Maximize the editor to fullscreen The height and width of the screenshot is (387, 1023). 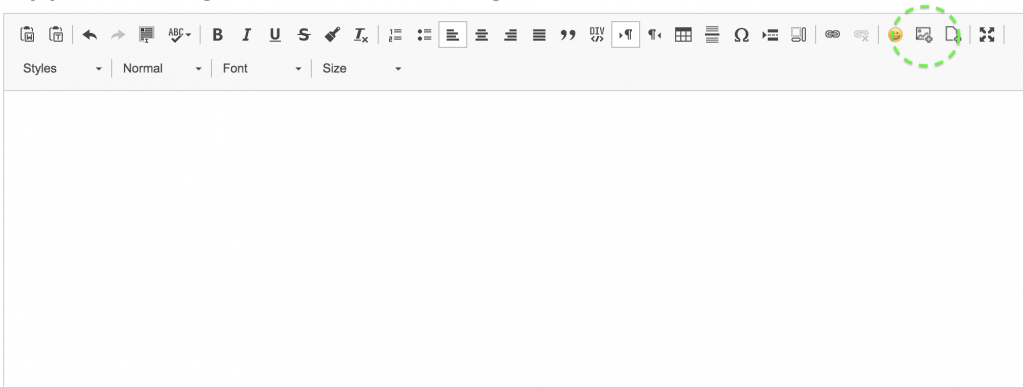pos(987,35)
